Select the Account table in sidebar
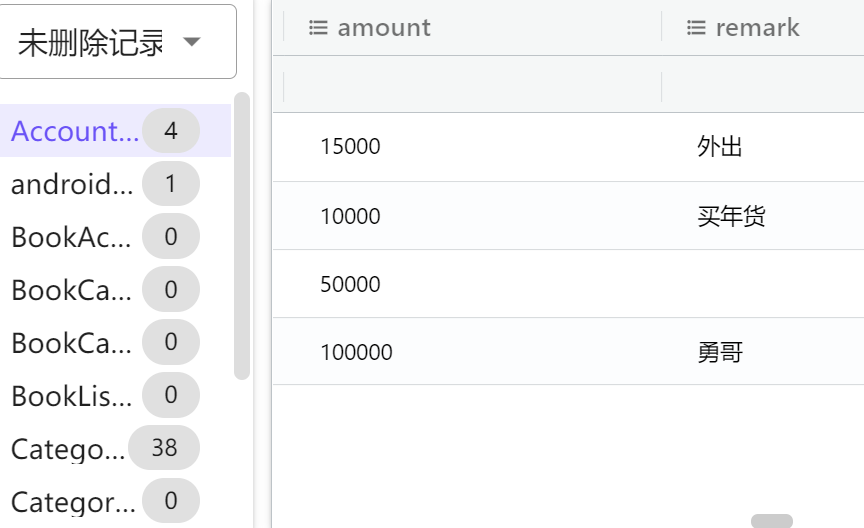The height and width of the screenshot is (528, 864). click(x=75, y=131)
